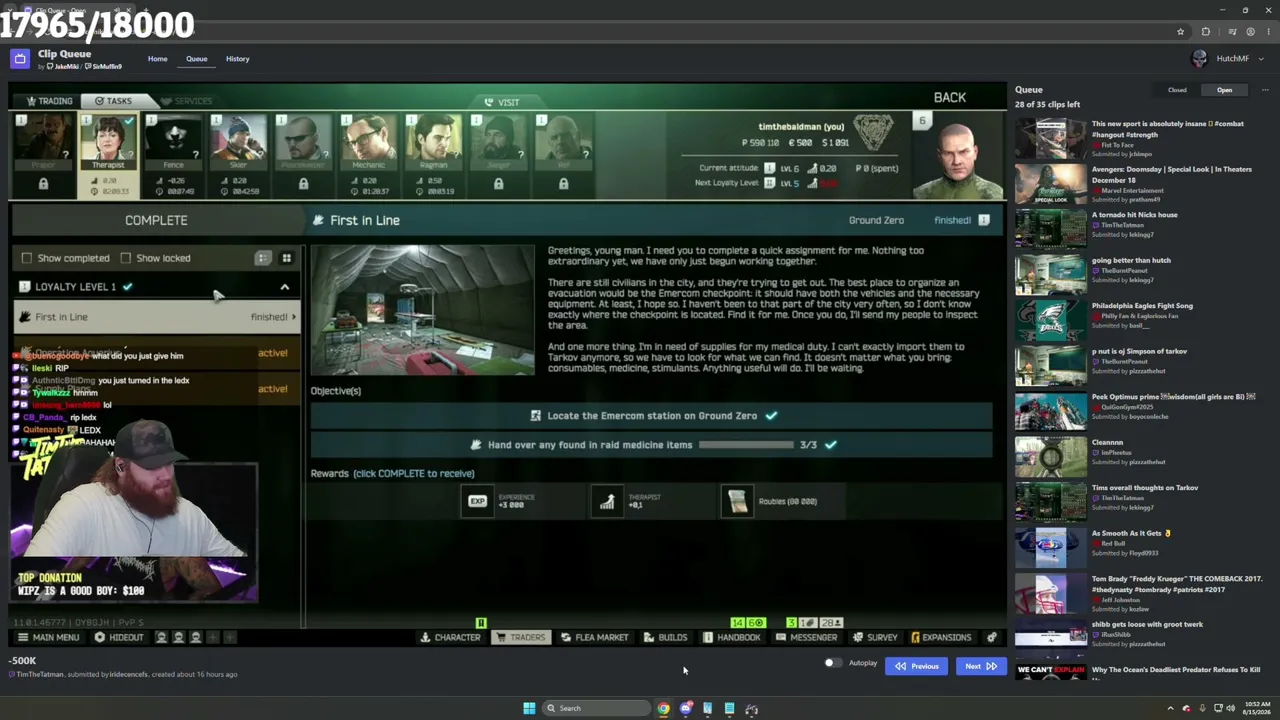
Task: Show hidden system tray icons
Action: tap(1170, 708)
